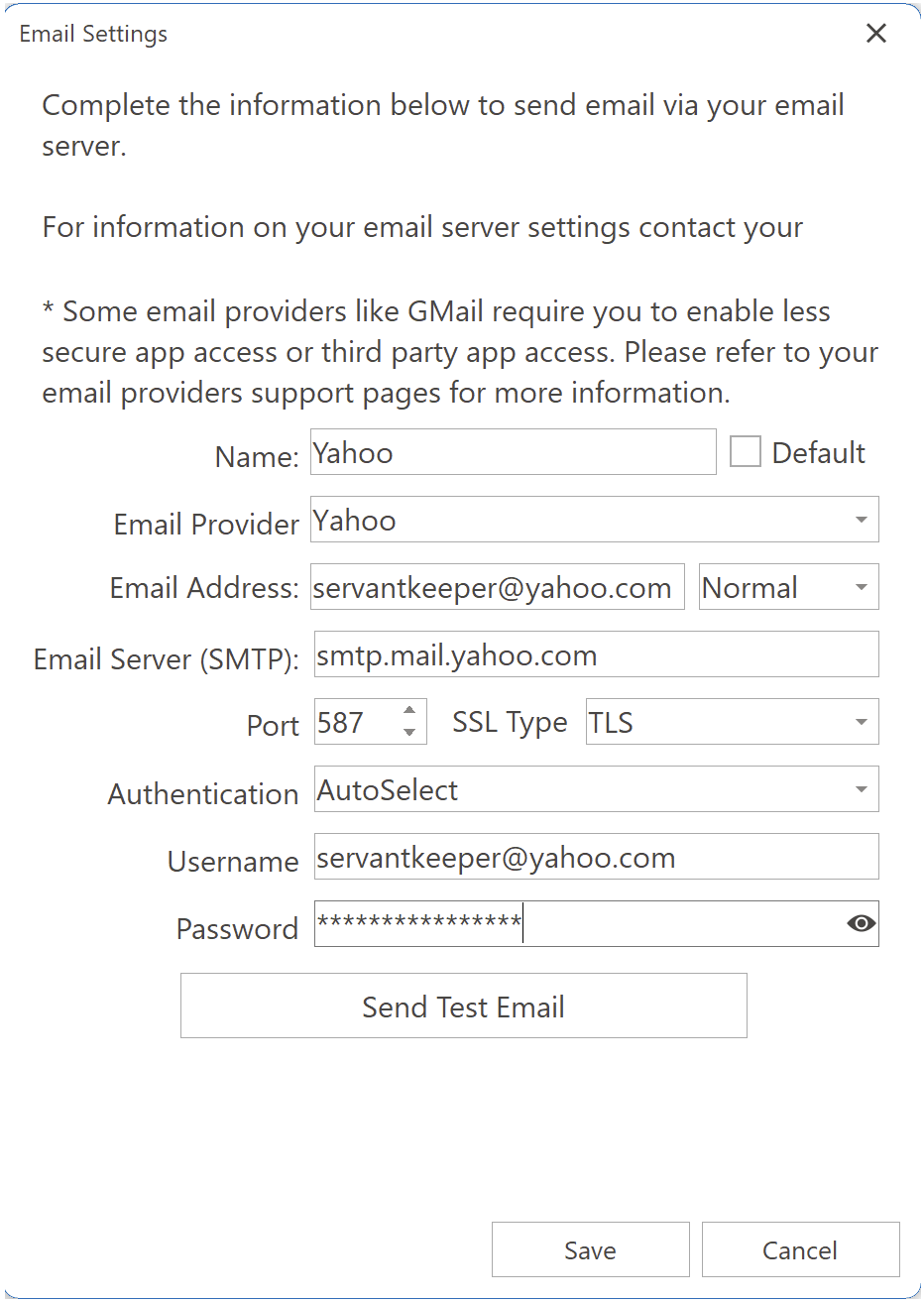Click the Email Server SMTP field
The height and width of the screenshot is (1303, 924).
click(x=596, y=653)
